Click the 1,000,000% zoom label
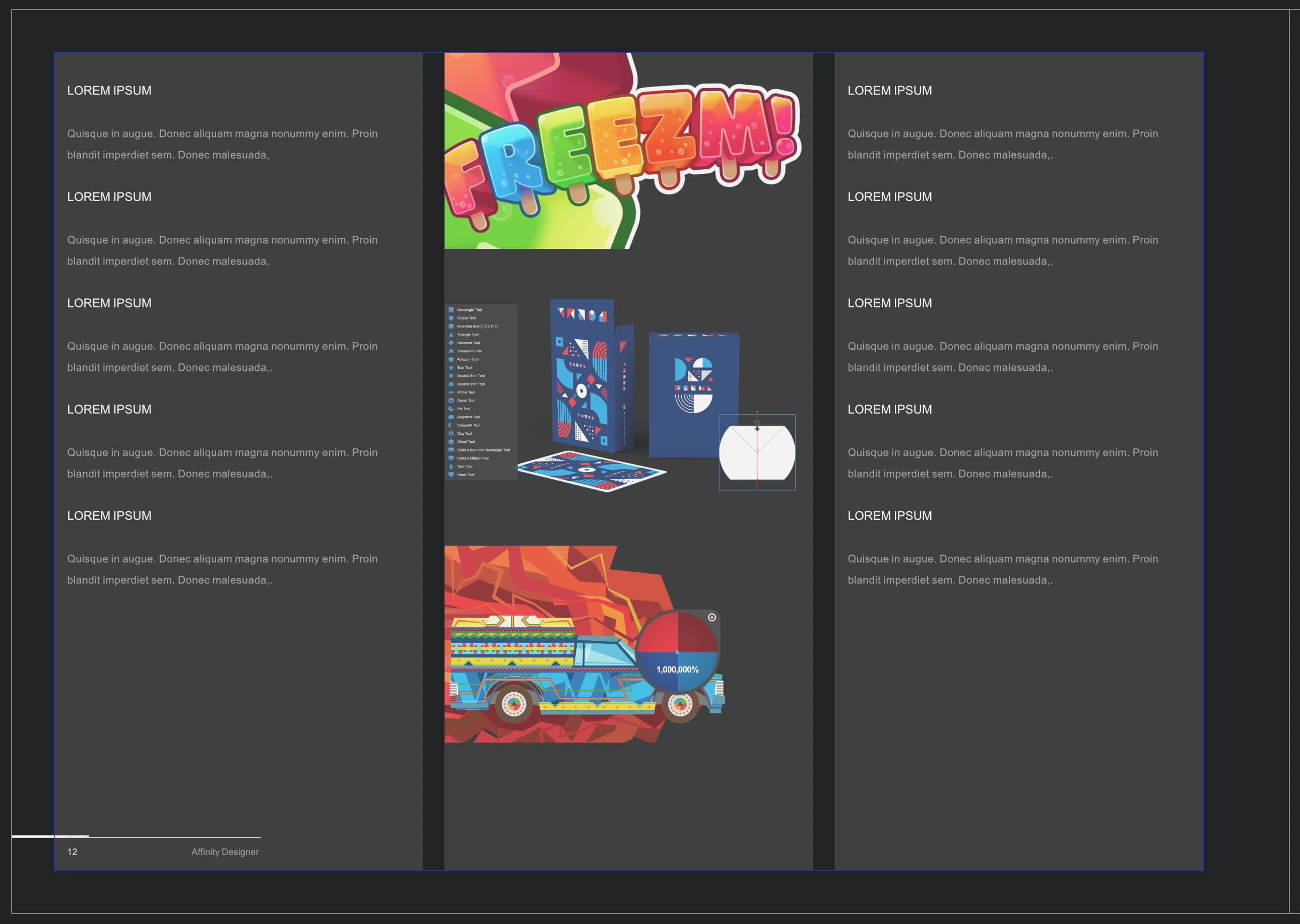Image resolution: width=1300 pixels, height=924 pixels. (x=678, y=670)
